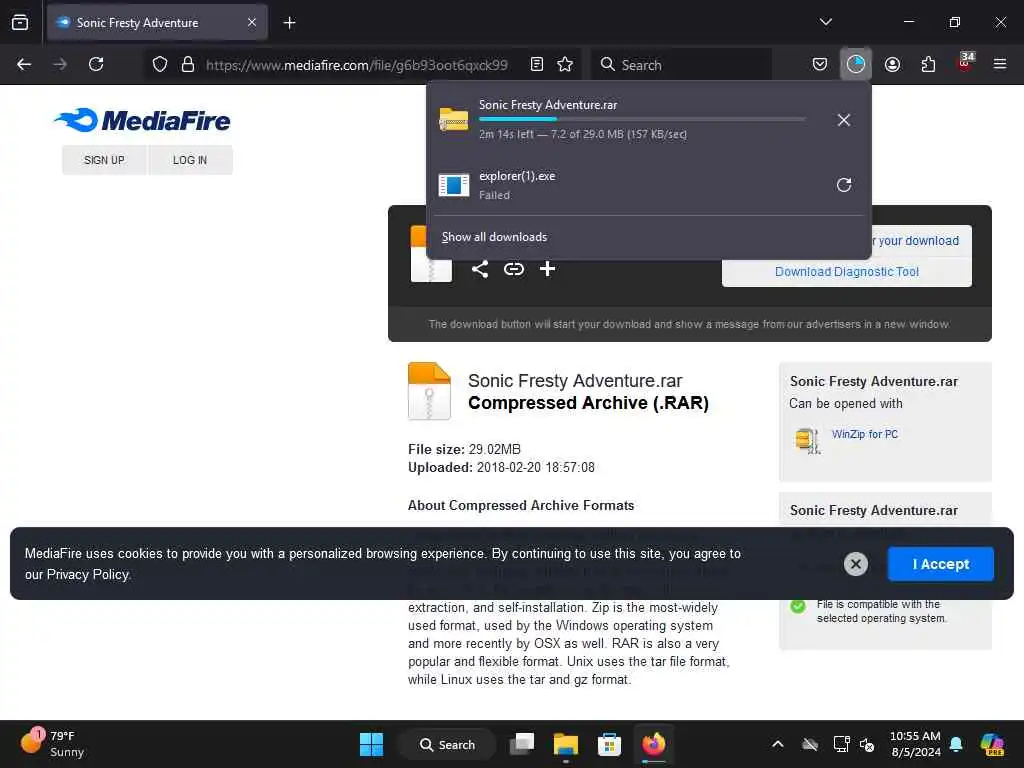Add file to account with plus icon

(547, 268)
